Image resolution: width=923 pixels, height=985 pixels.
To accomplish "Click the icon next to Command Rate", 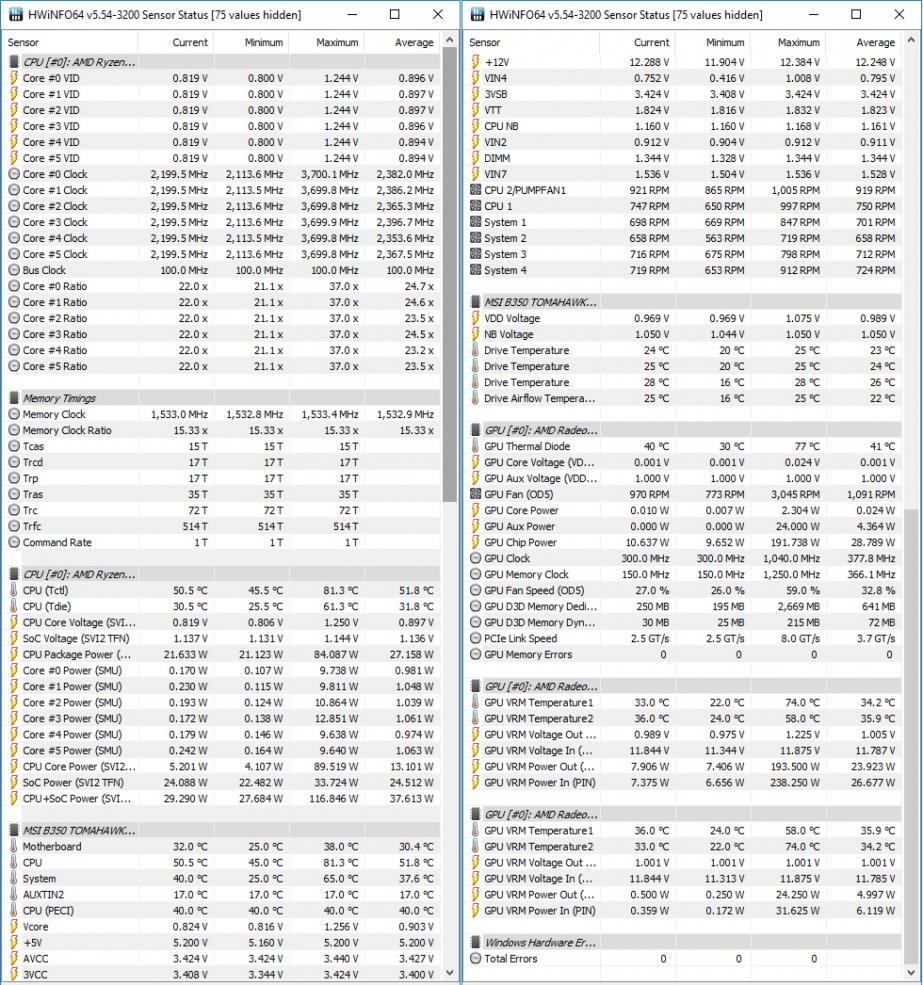I will [x=14, y=542].
